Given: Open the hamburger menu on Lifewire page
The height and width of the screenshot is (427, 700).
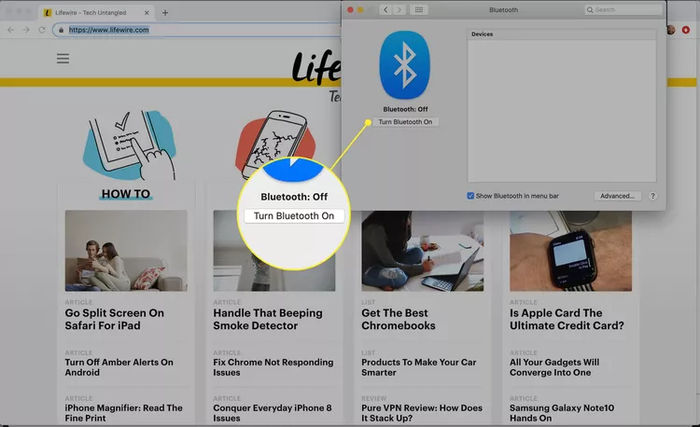Looking at the screenshot, I should pyautogui.click(x=63, y=59).
